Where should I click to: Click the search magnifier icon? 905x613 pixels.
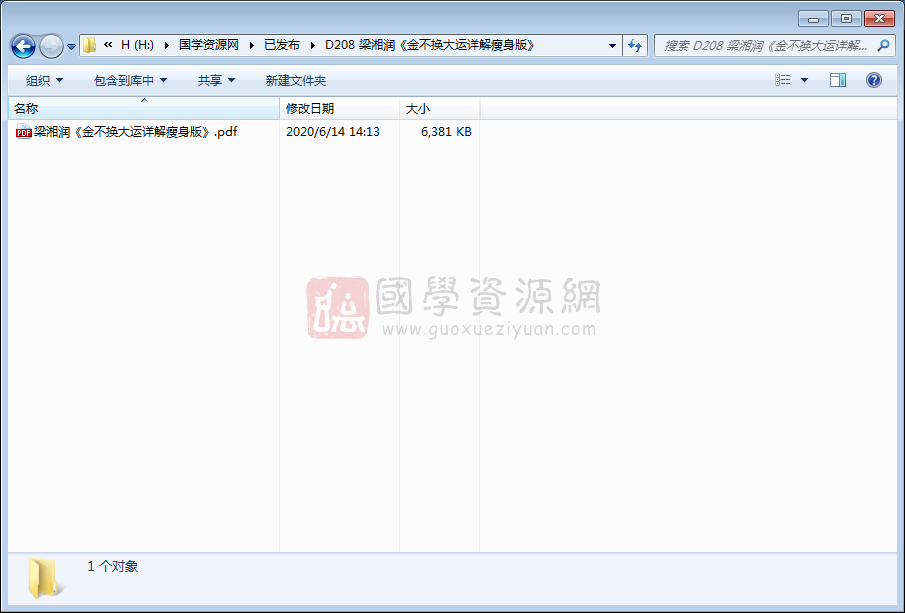883,45
